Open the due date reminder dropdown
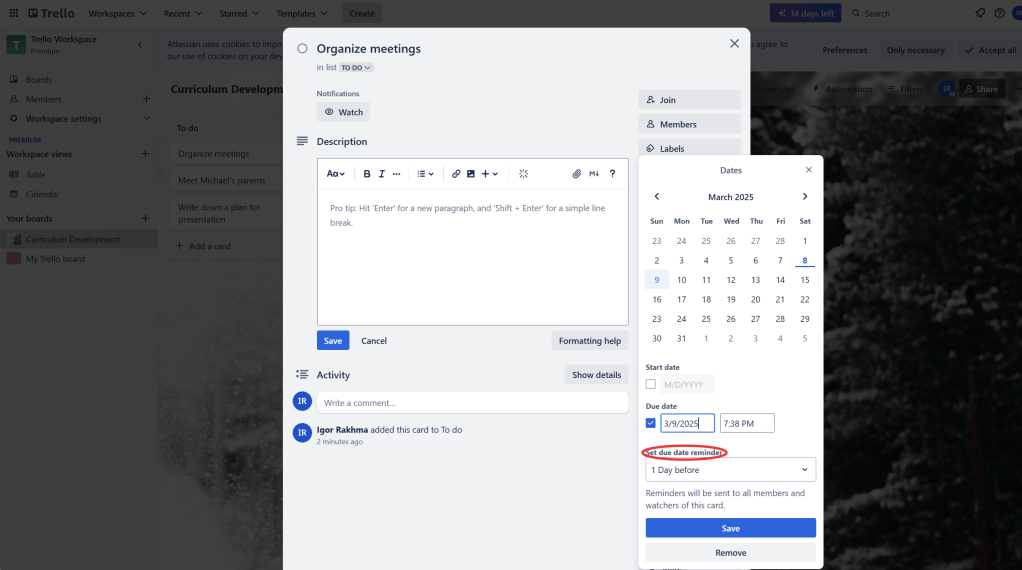The width and height of the screenshot is (1022, 570). point(730,470)
